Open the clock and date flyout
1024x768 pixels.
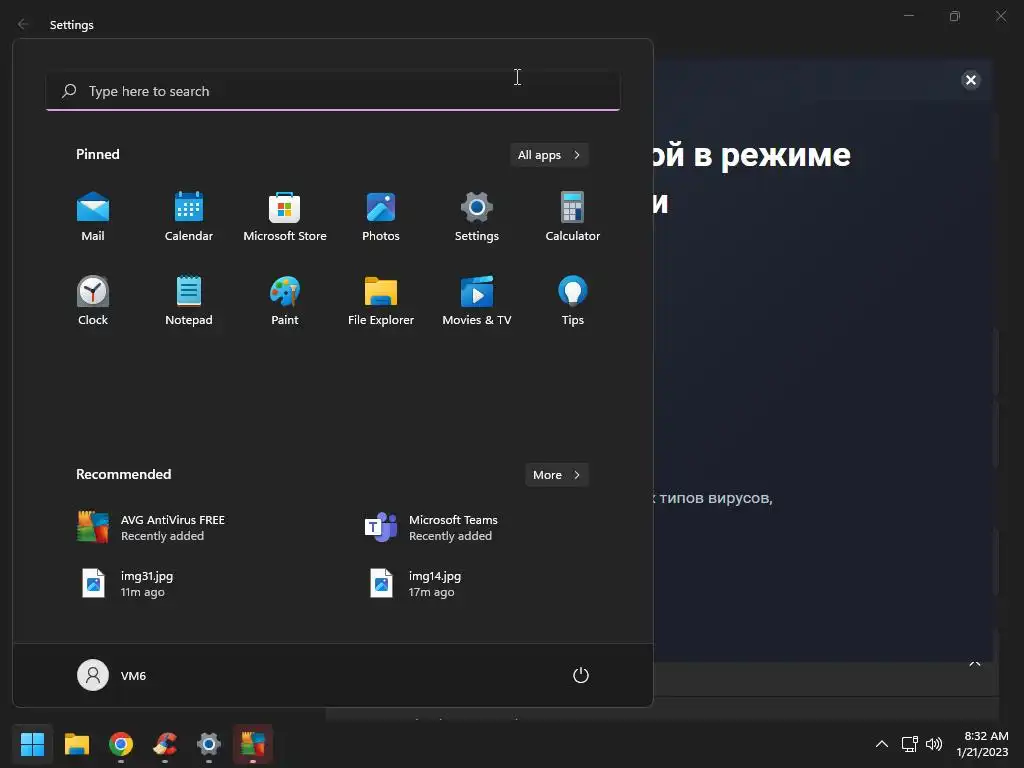click(x=983, y=744)
